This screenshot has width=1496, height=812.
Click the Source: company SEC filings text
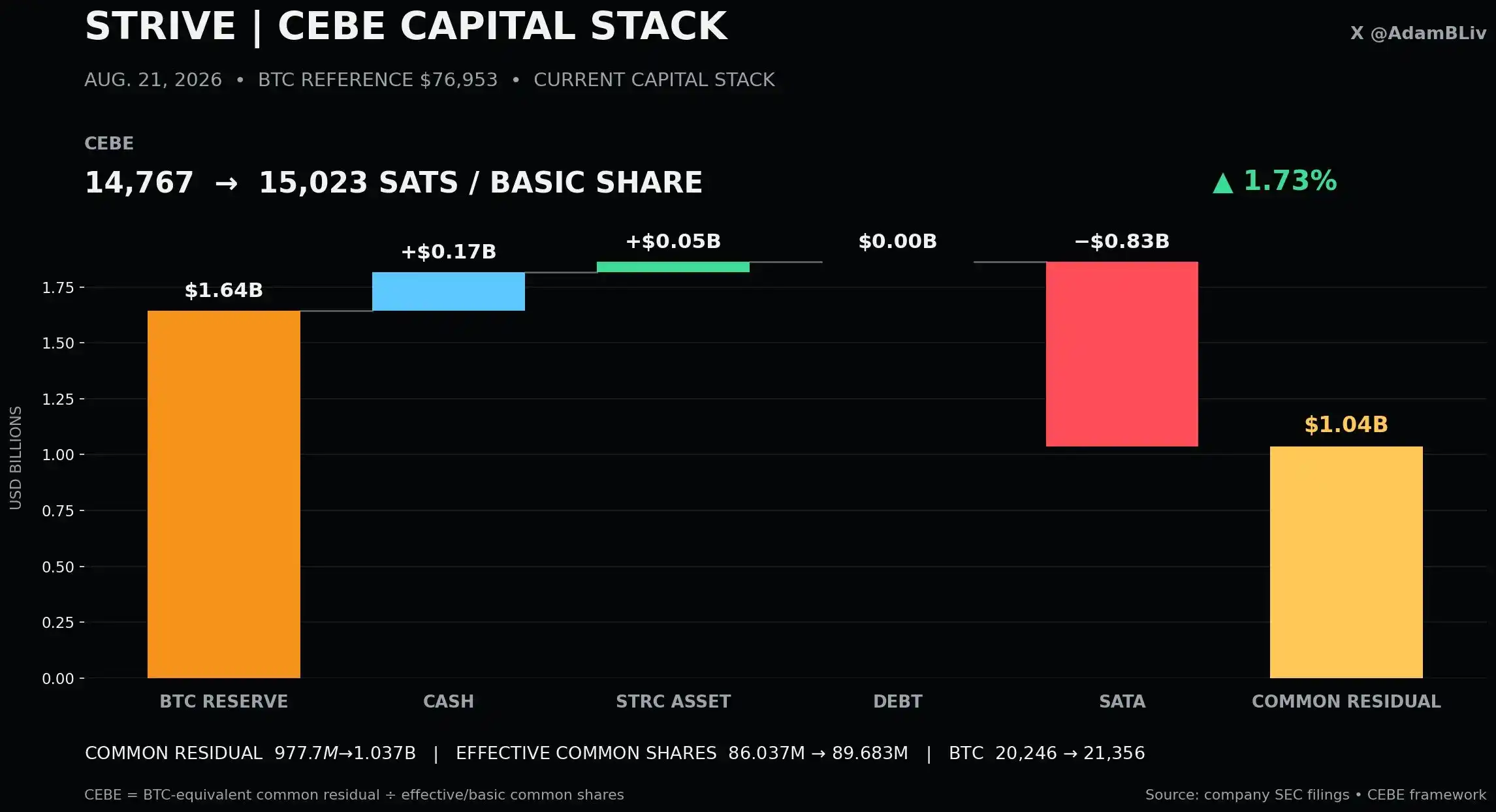pyautogui.click(x=1247, y=795)
